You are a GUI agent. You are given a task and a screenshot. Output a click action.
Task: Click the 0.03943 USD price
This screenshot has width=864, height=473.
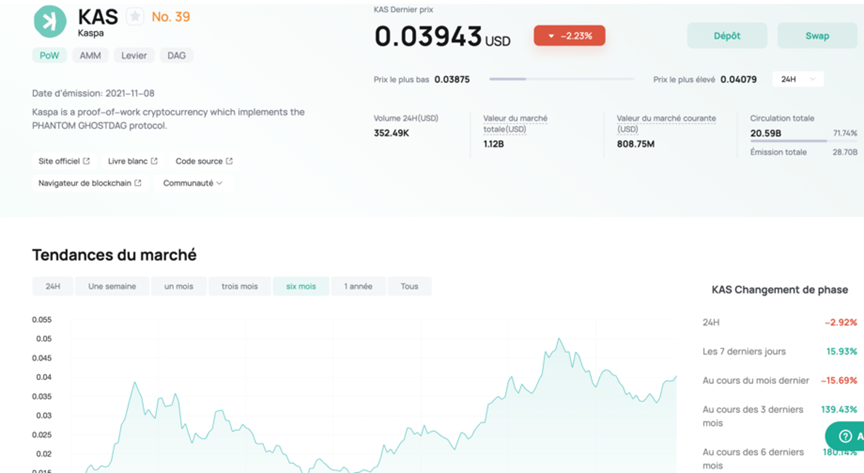(x=442, y=37)
